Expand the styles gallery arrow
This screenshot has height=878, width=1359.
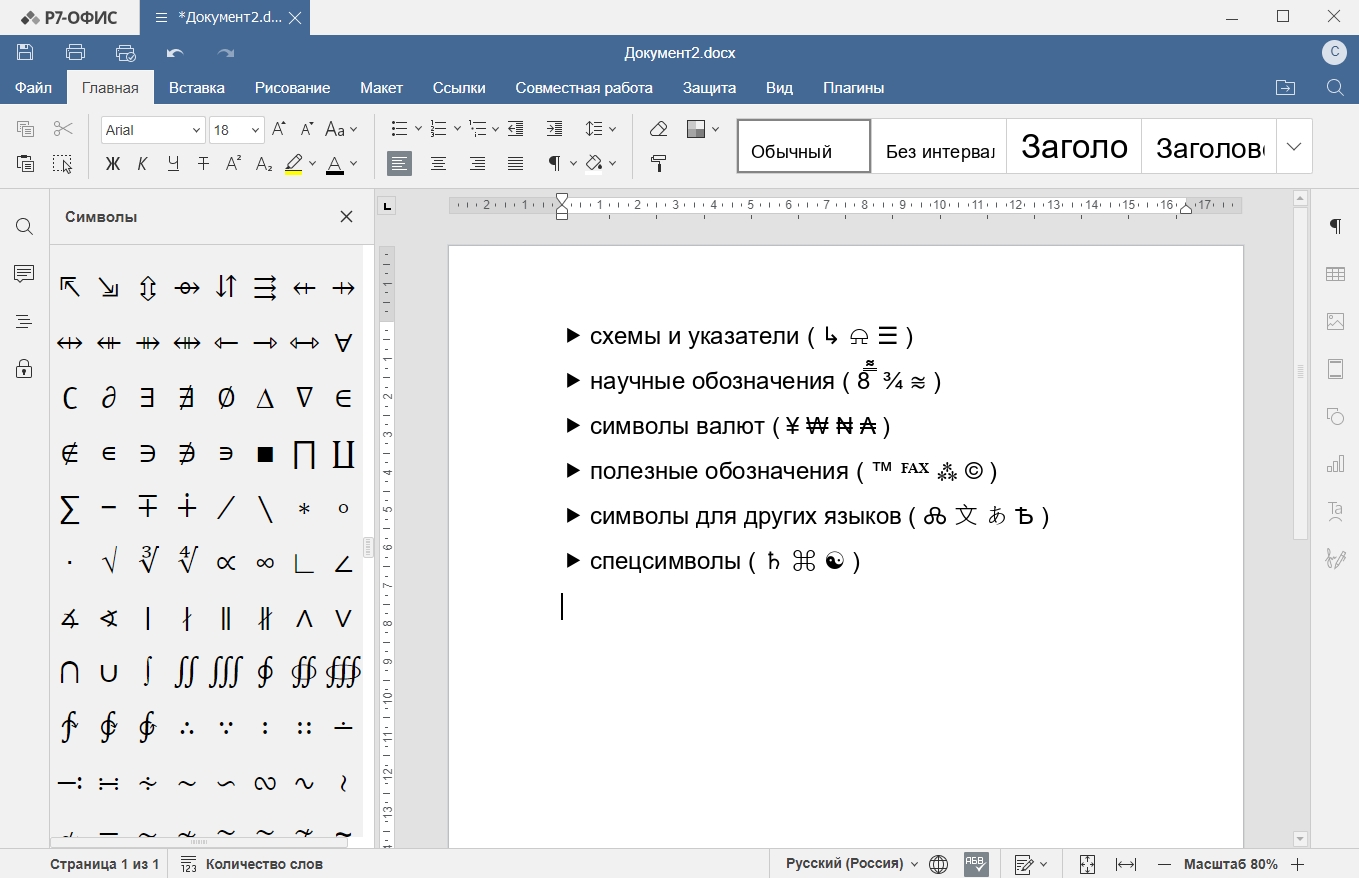pyautogui.click(x=1294, y=147)
